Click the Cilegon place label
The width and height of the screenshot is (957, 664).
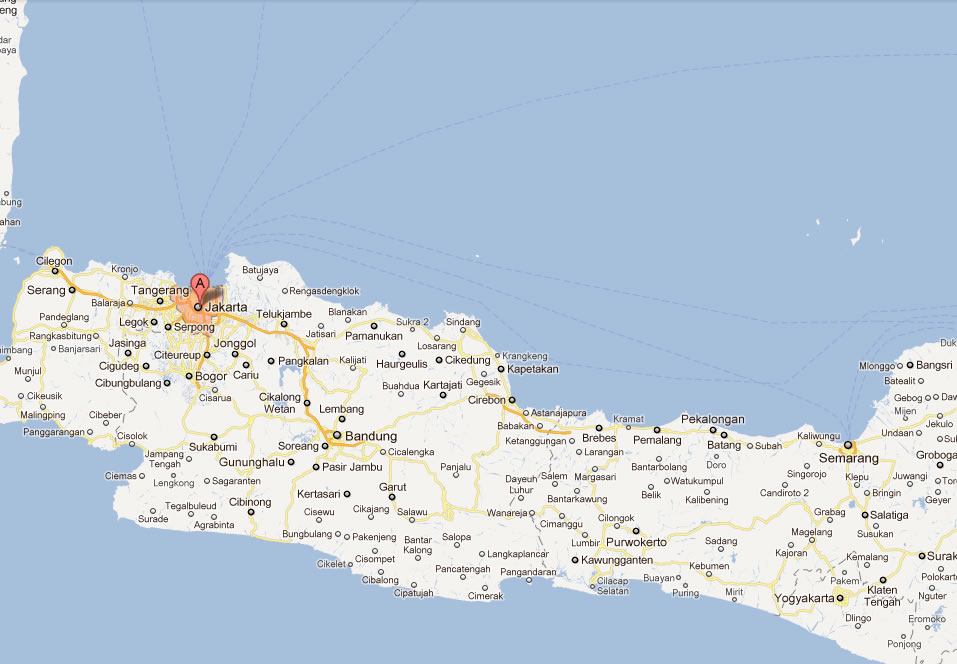point(54,261)
